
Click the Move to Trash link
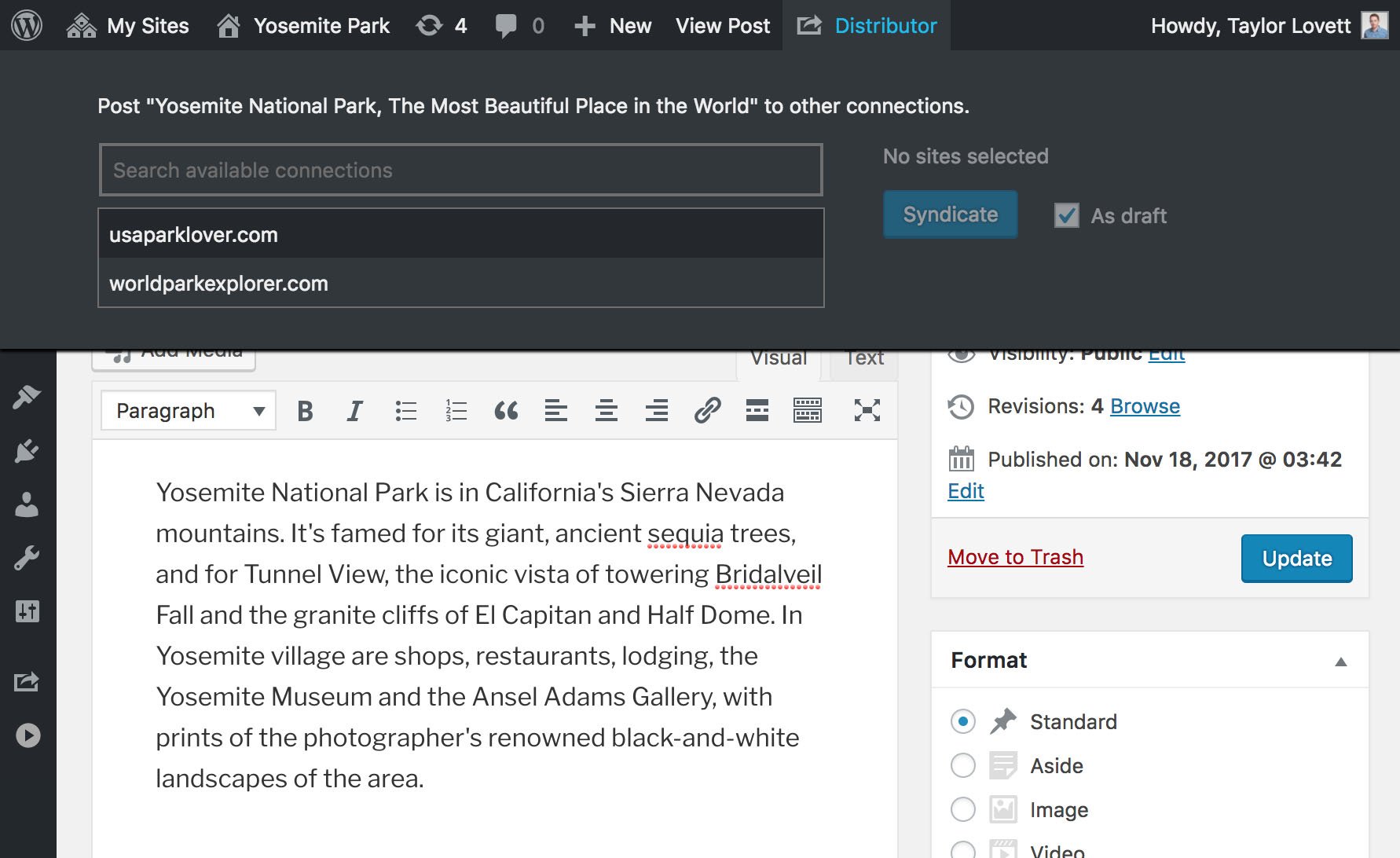tap(1015, 557)
